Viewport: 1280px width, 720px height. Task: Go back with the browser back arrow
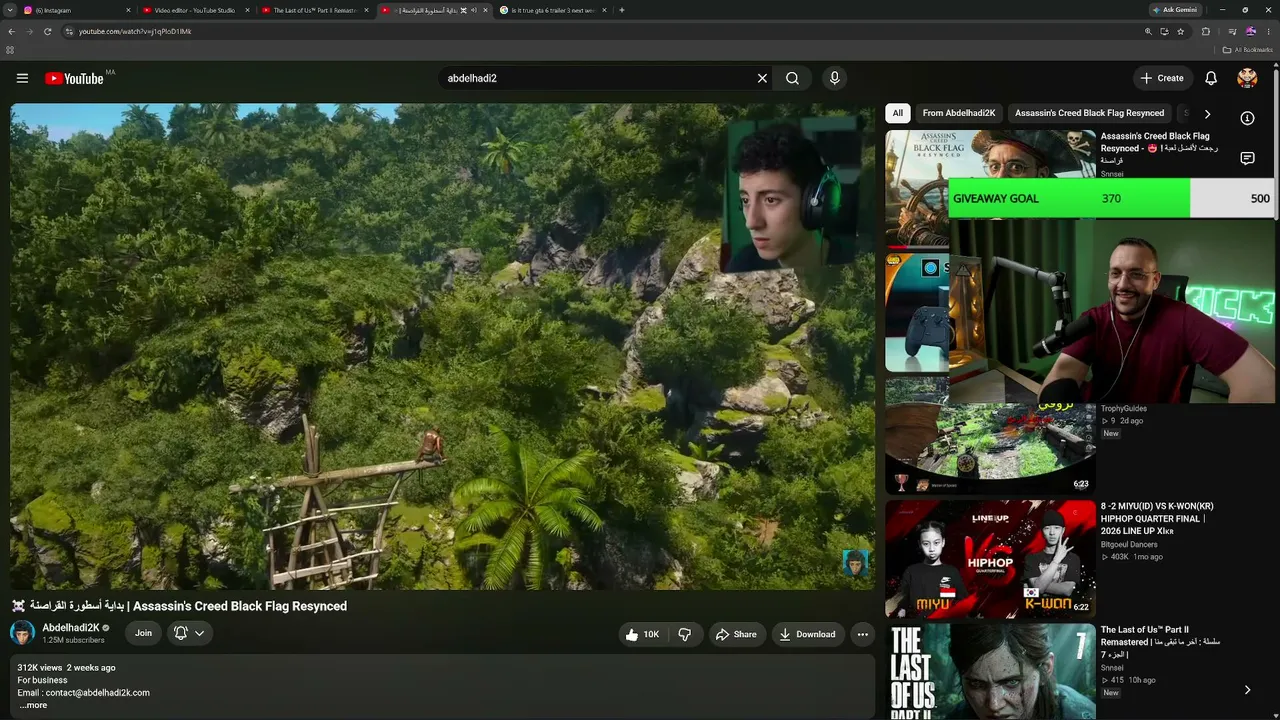click(x=11, y=31)
